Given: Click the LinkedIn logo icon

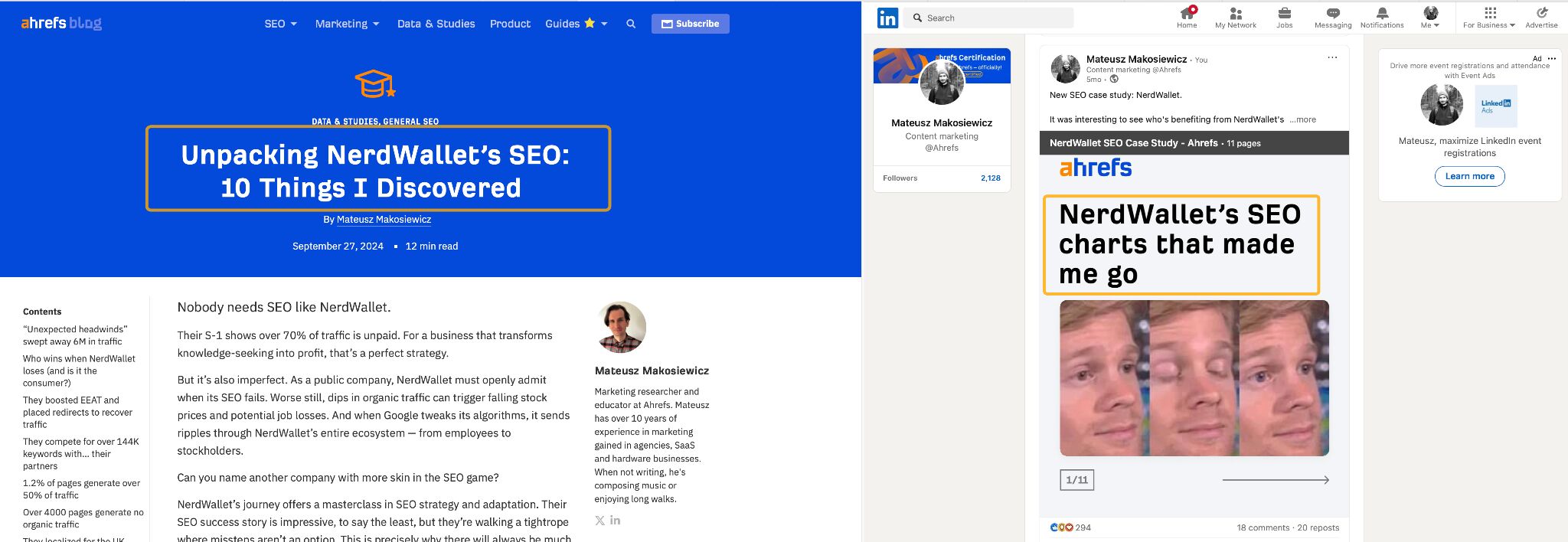Looking at the screenshot, I should point(887,18).
